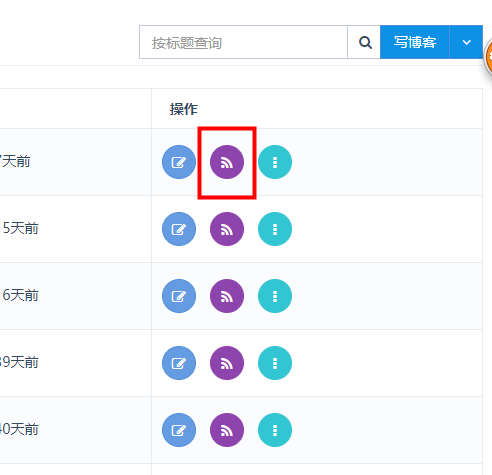Screen dimensions: 492x475
Task: Click the blue 写博客 button
Action: point(415,42)
